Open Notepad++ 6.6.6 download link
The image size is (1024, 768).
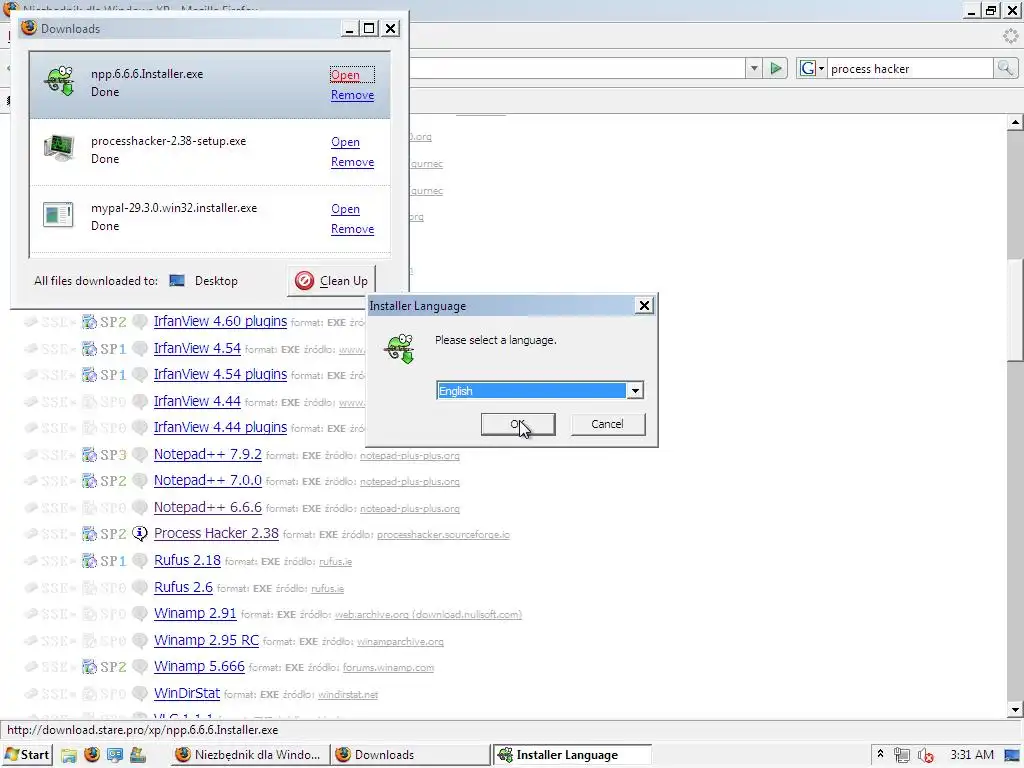point(208,507)
